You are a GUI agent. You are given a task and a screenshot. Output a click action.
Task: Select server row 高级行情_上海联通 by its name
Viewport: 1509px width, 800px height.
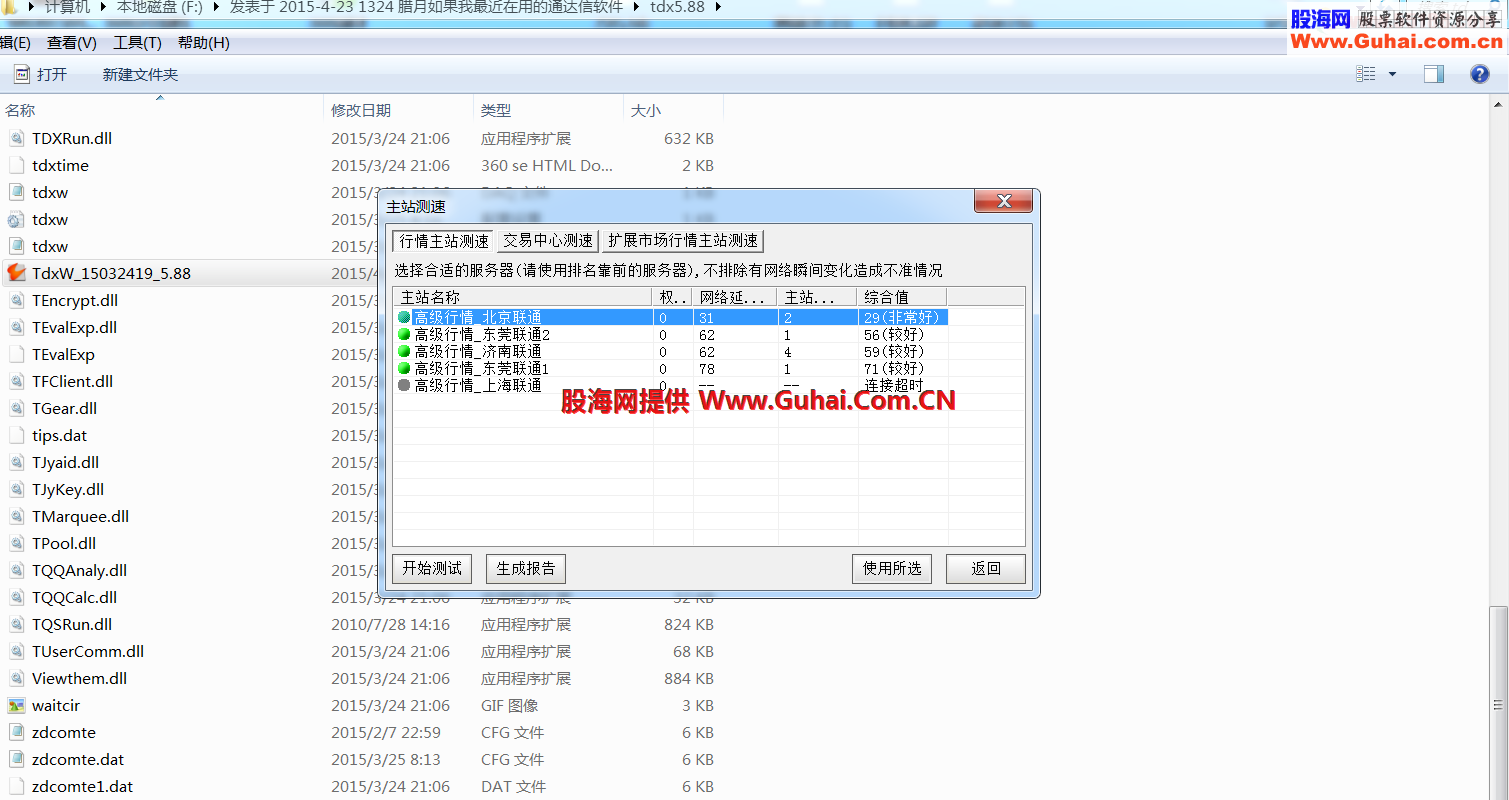(x=478, y=385)
